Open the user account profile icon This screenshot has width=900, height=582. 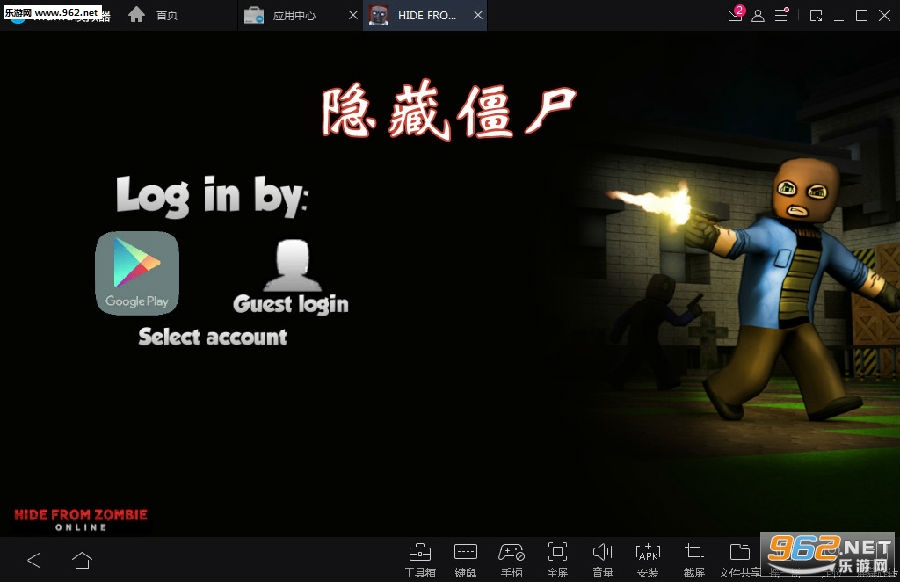coord(758,15)
